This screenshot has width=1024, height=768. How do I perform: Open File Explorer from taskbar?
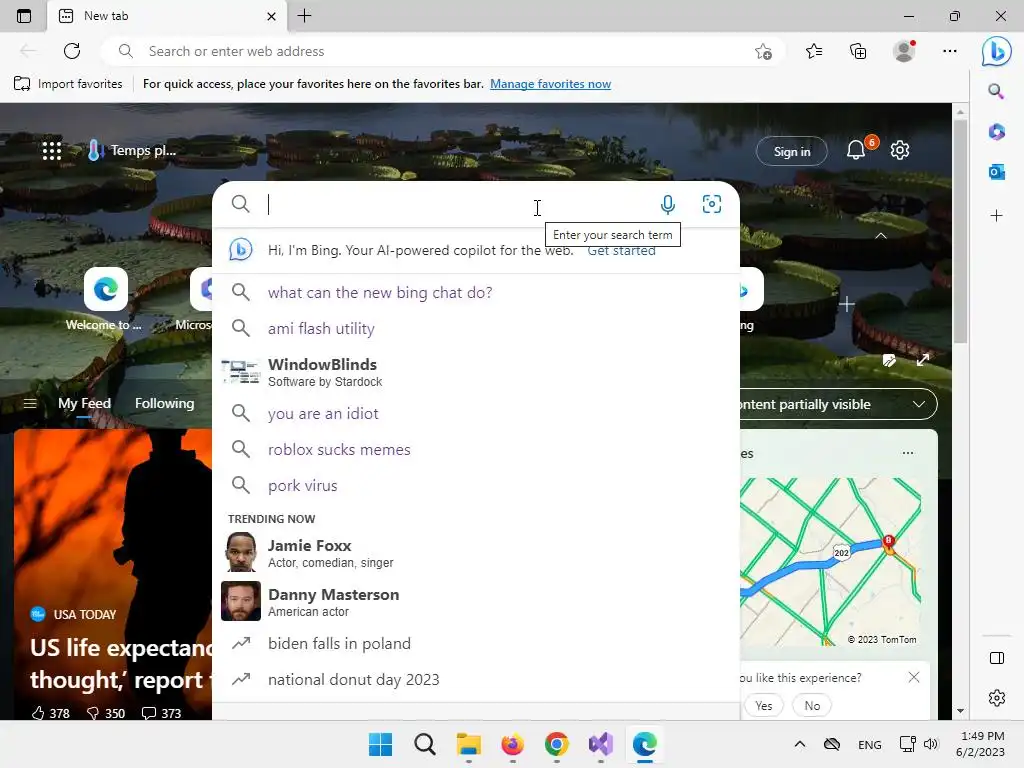click(x=468, y=744)
